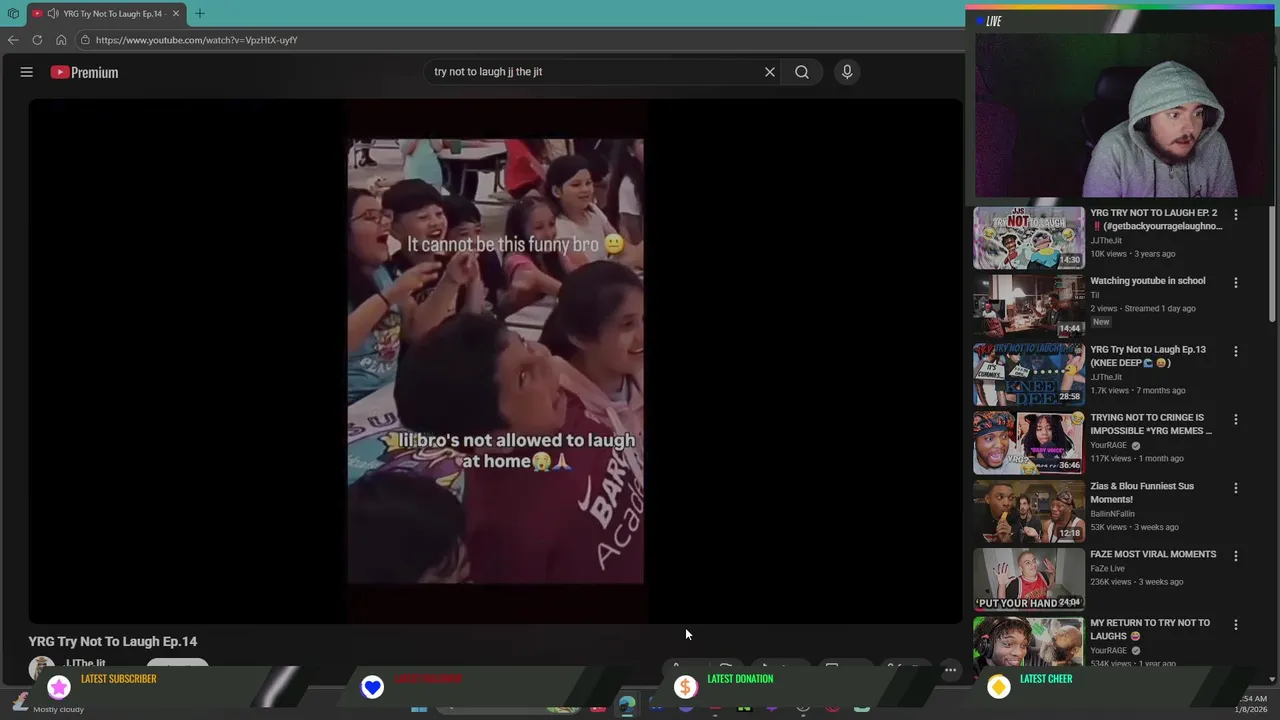Screen dimensions: 1280x720
Task: Open title YRG TRY NOT TO LAUGH EP. 2
Action: click(x=1156, y=219)
